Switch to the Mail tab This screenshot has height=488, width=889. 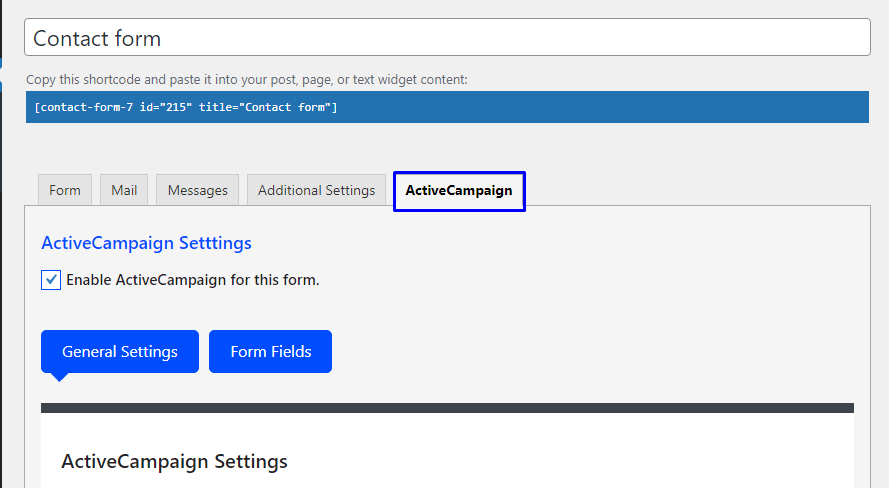click(x=124, y=190)
